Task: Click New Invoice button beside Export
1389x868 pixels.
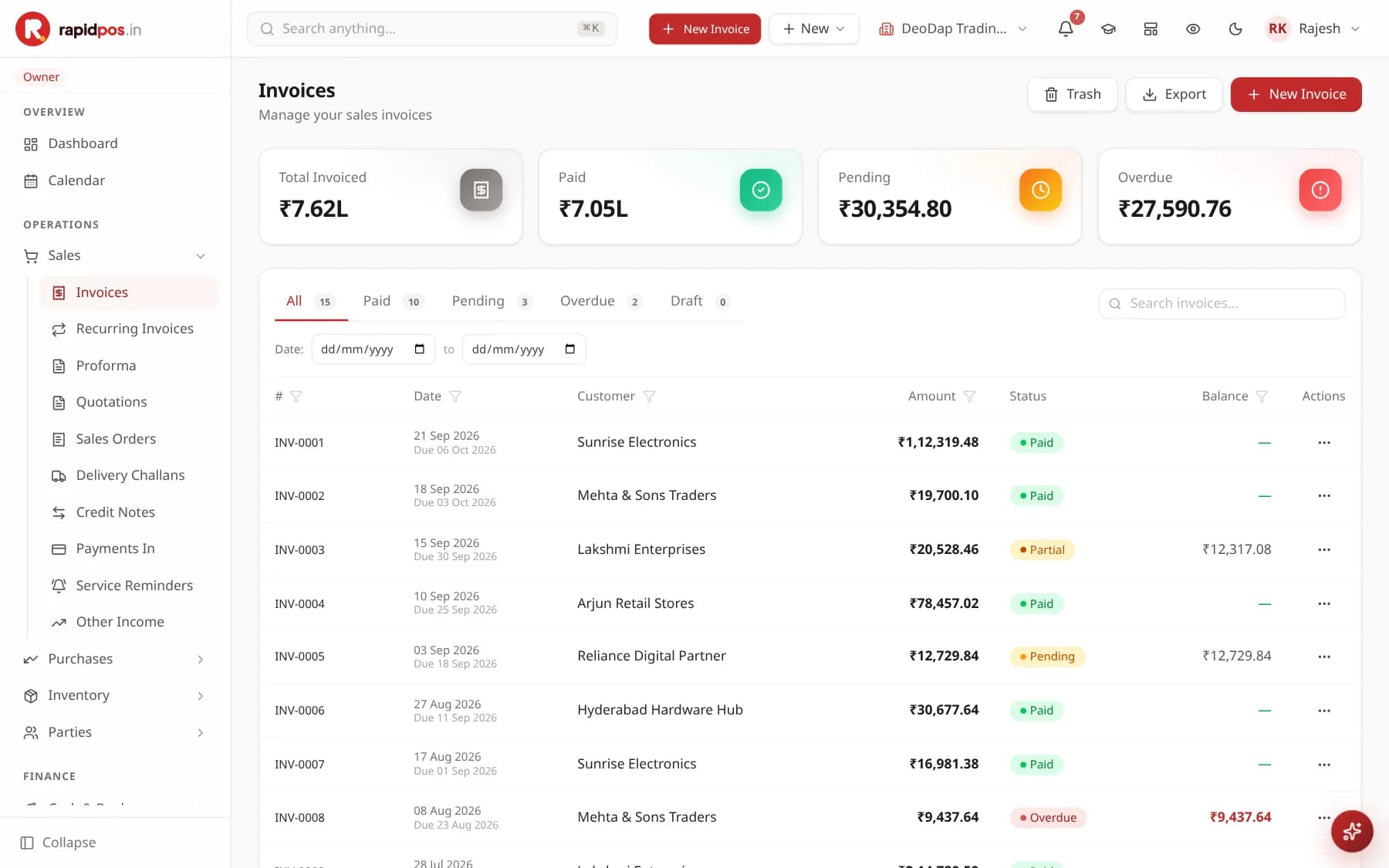Action: 1296,94
